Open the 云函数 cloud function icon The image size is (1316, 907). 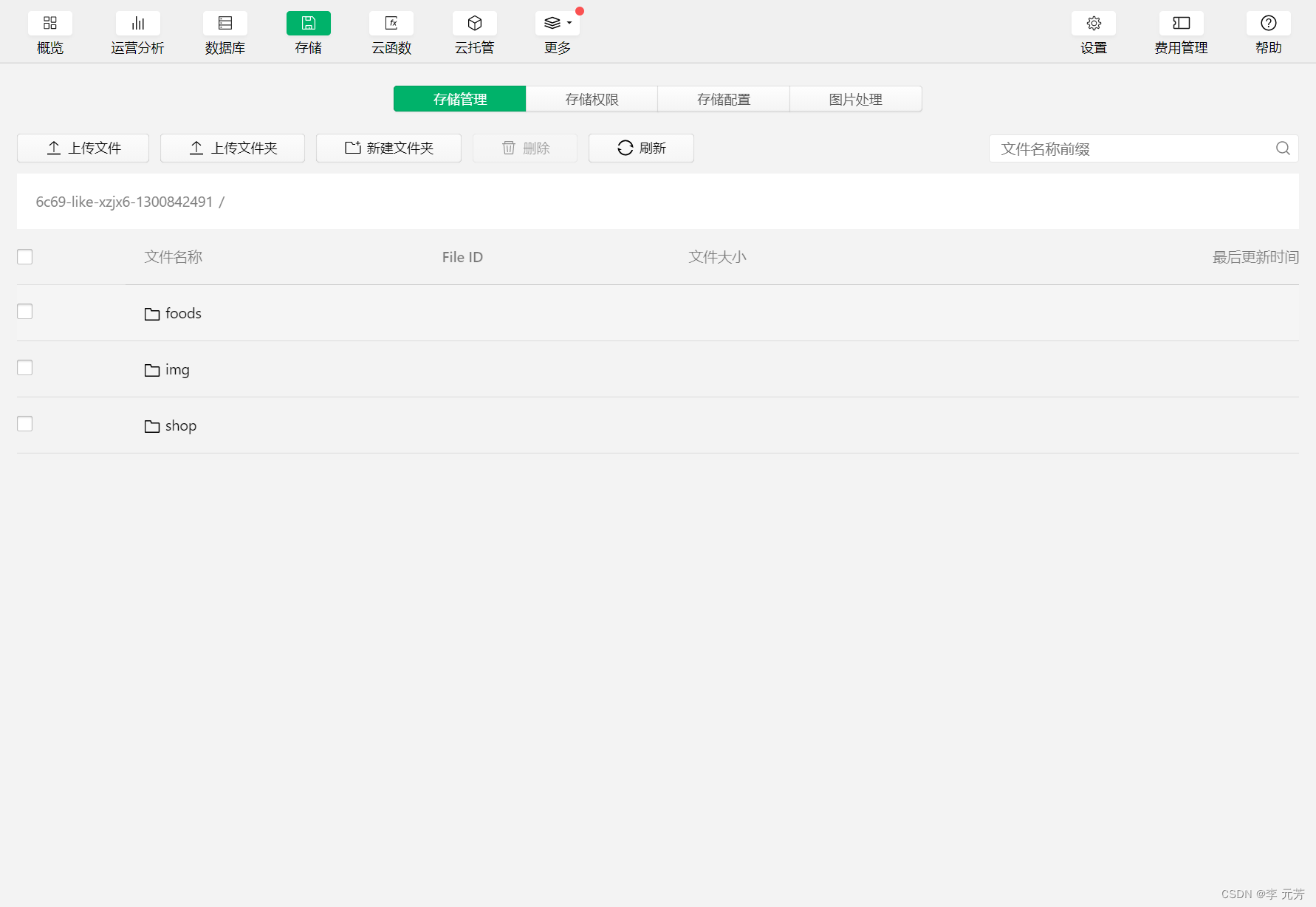pyautogui.click(x=391, y=24)
